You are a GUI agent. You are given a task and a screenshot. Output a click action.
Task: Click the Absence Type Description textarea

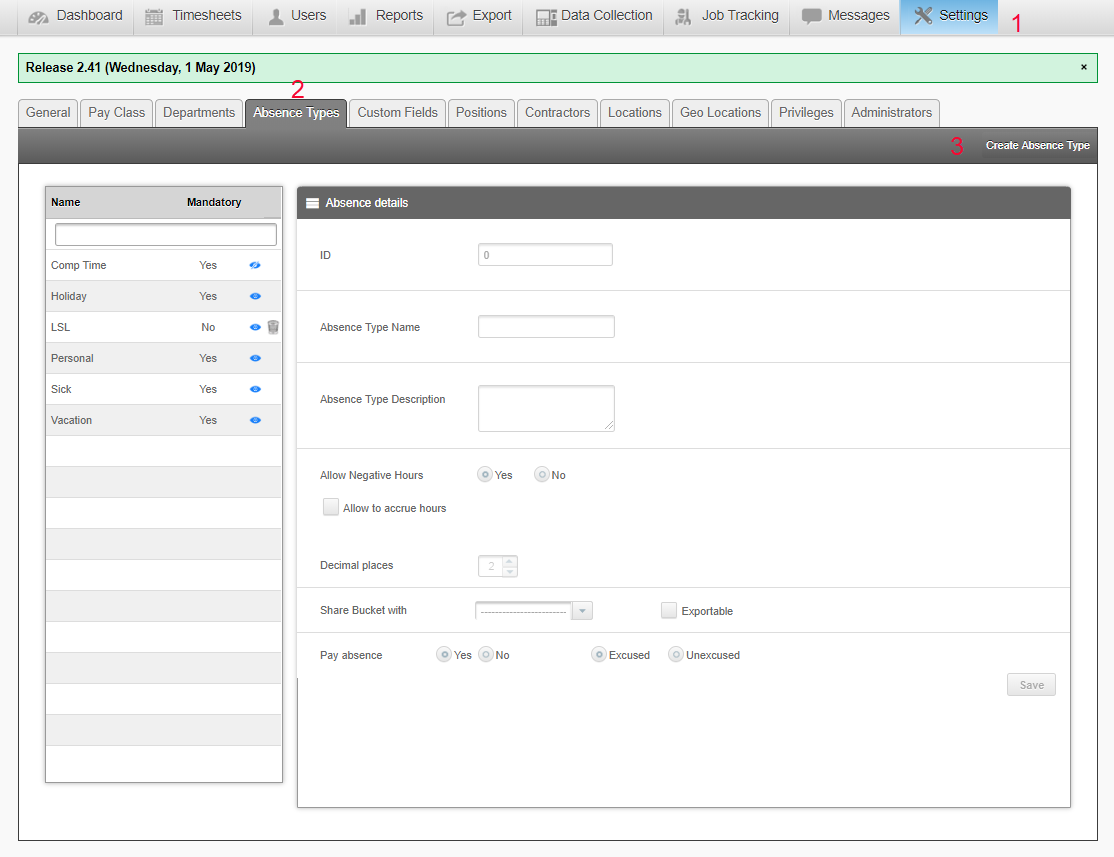(x=546, y=409)
